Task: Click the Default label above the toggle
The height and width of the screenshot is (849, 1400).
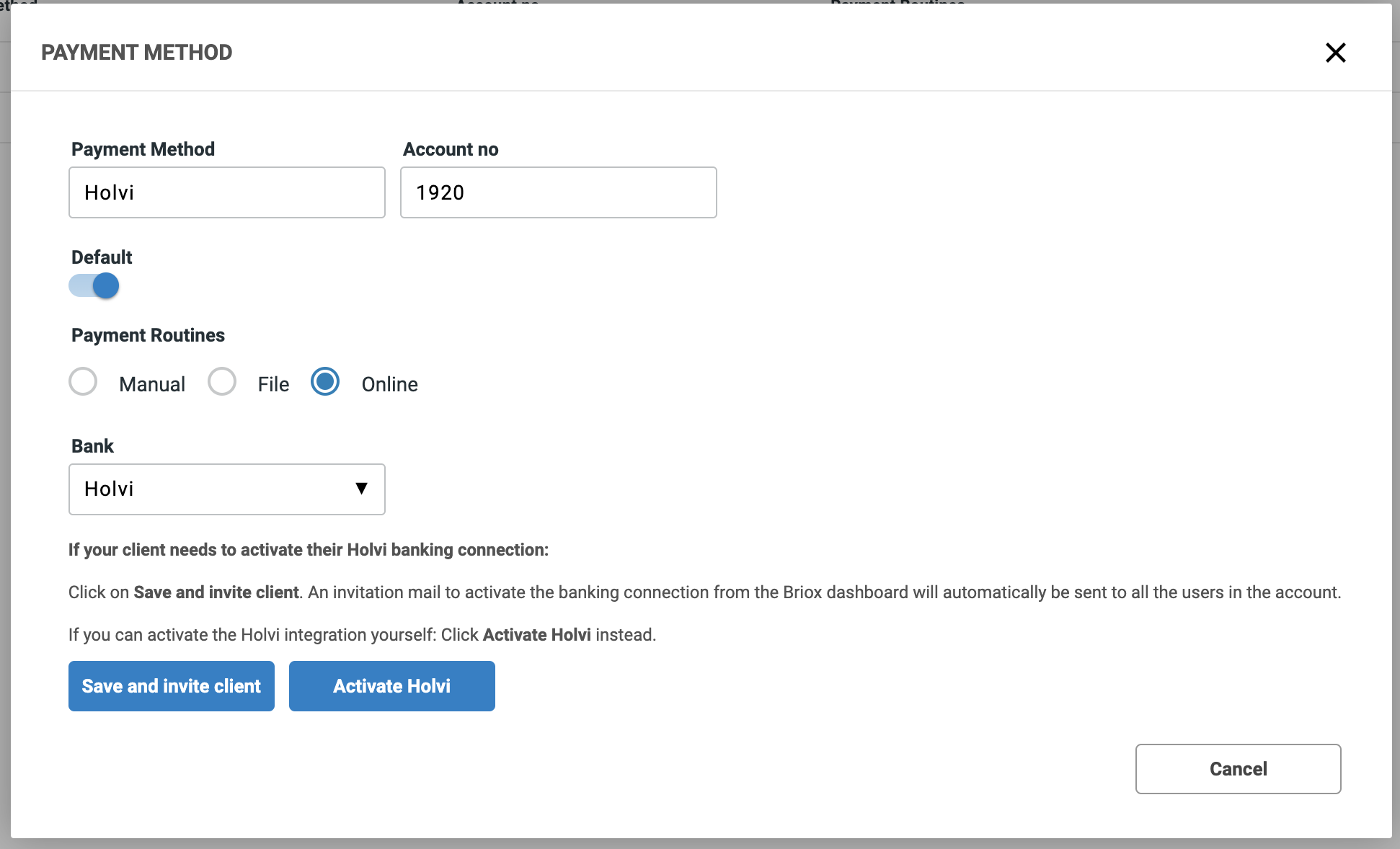Action: pos(102,257)
